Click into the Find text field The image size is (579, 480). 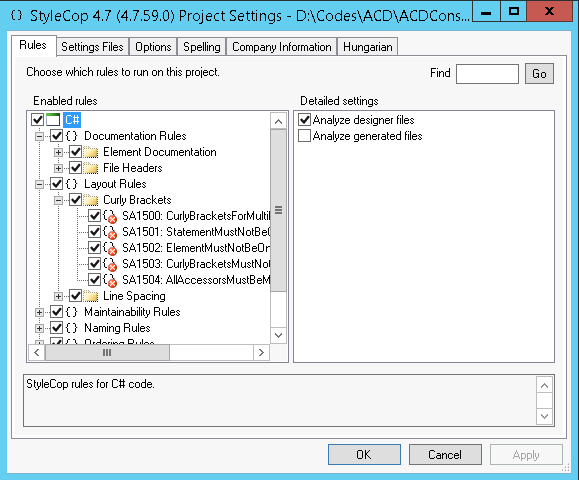[487, 74]
